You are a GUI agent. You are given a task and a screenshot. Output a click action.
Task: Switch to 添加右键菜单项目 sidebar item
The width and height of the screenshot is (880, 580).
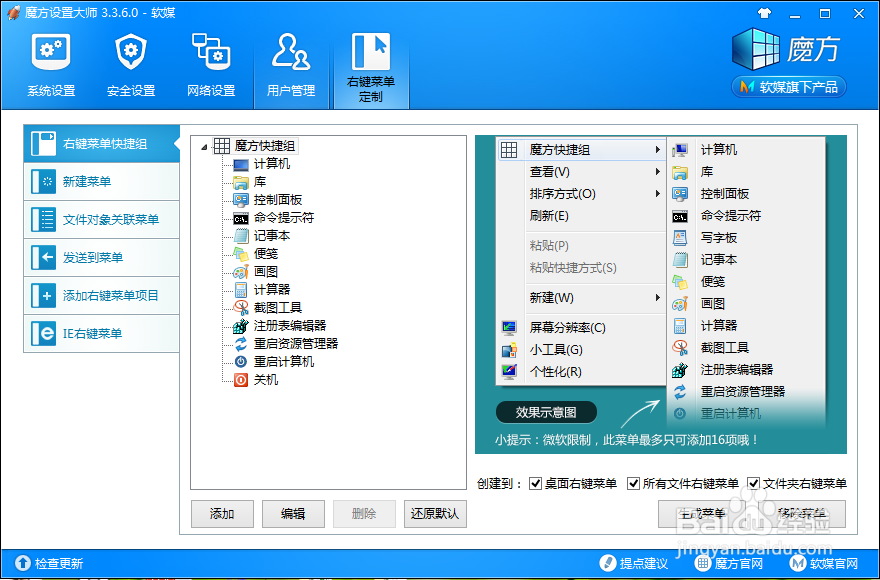click(102, 295)
